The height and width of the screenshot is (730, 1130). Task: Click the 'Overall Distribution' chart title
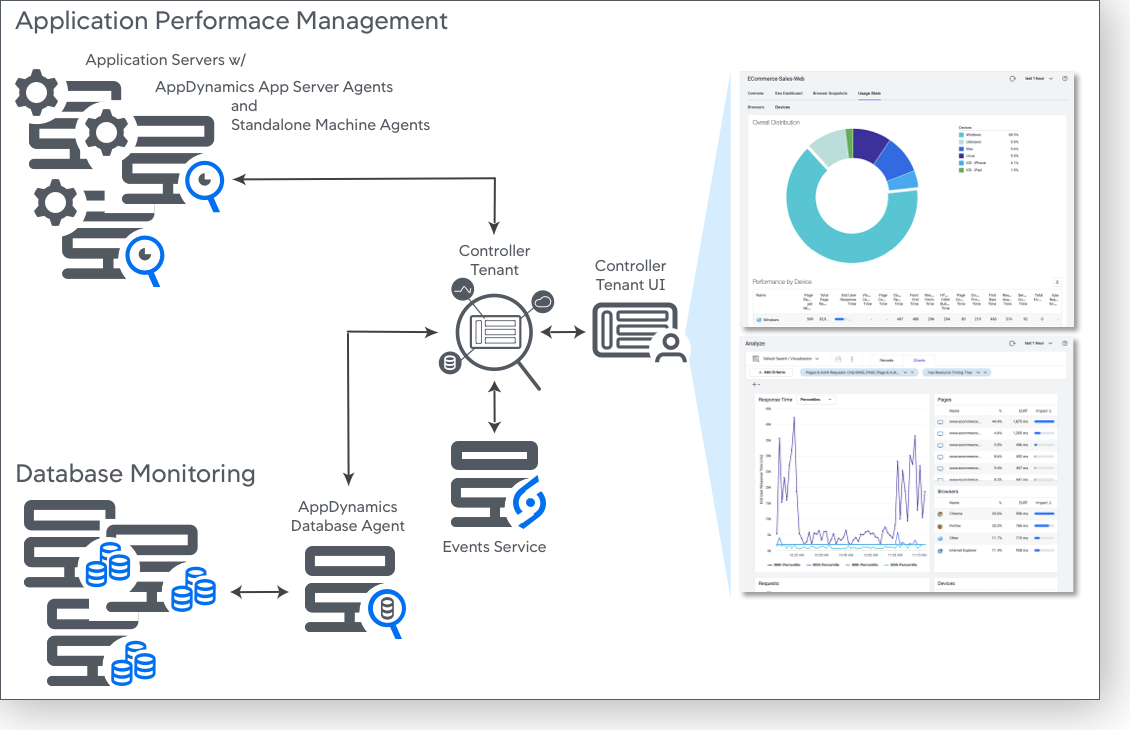776,123
